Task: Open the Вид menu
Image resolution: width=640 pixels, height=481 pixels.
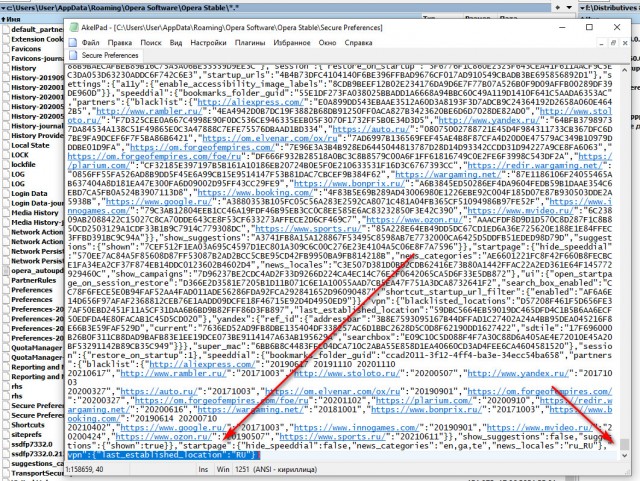Action: pos(176,42)
